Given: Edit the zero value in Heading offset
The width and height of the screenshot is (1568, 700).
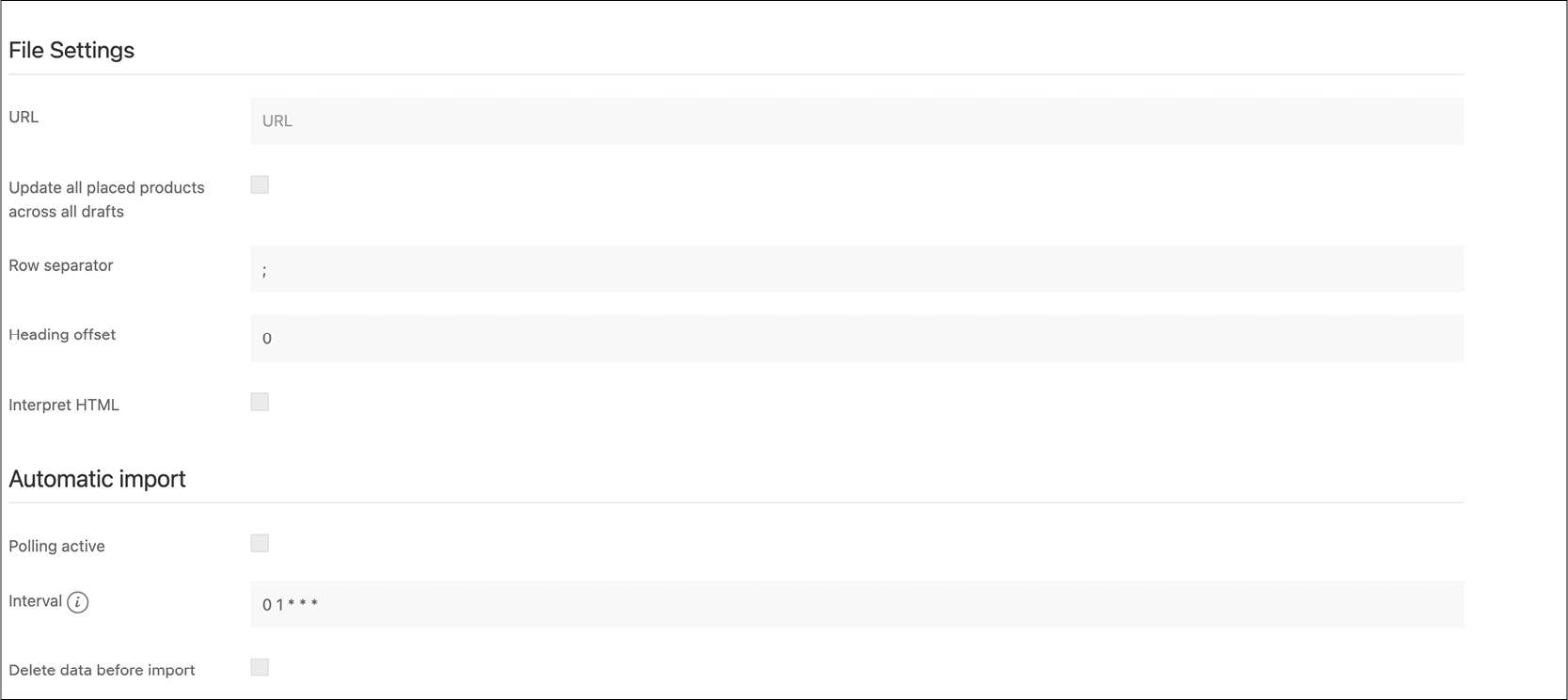Looking at the screenshot, I should point(856,338).
